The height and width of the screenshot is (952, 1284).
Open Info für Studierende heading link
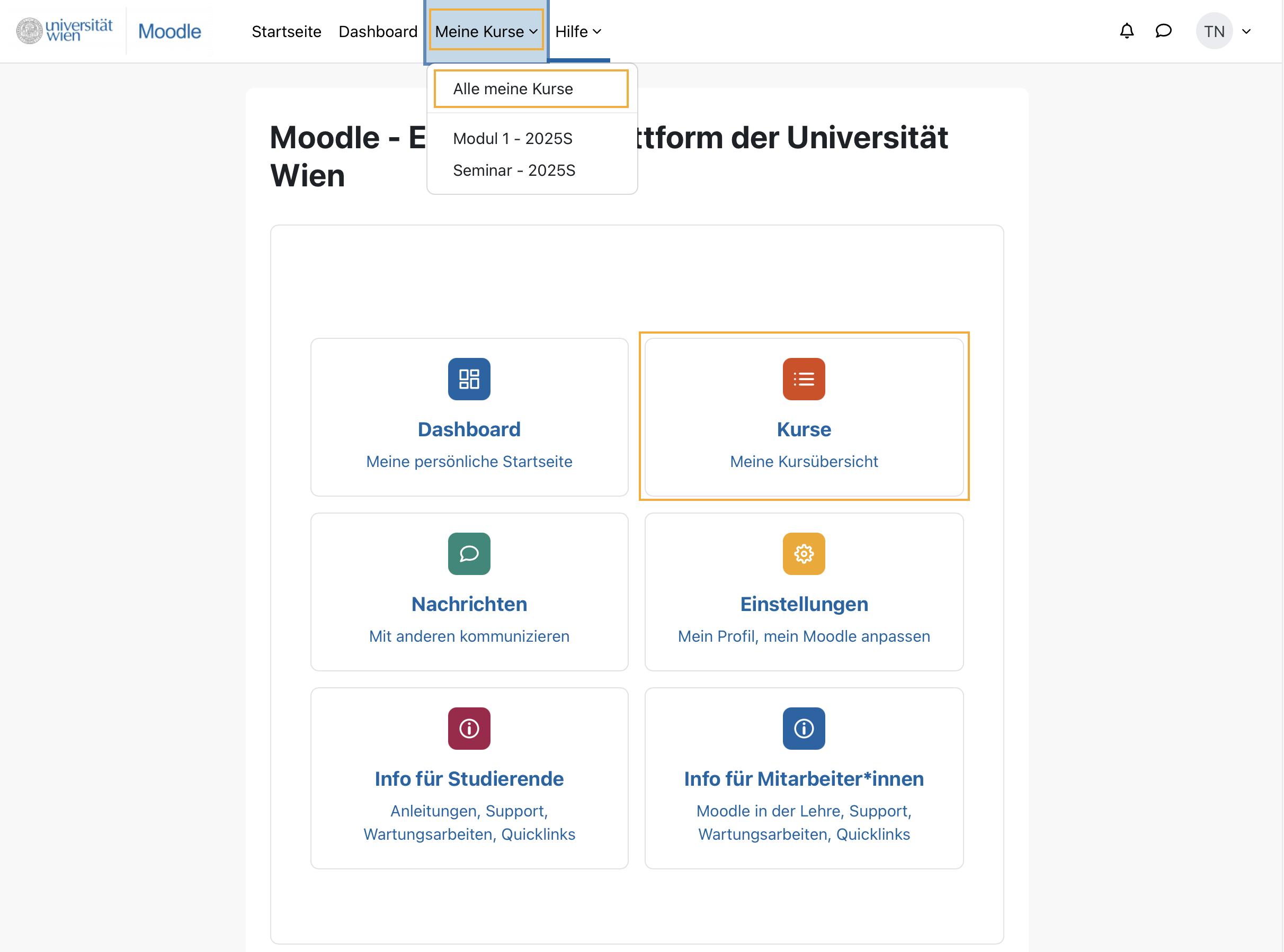469,778
